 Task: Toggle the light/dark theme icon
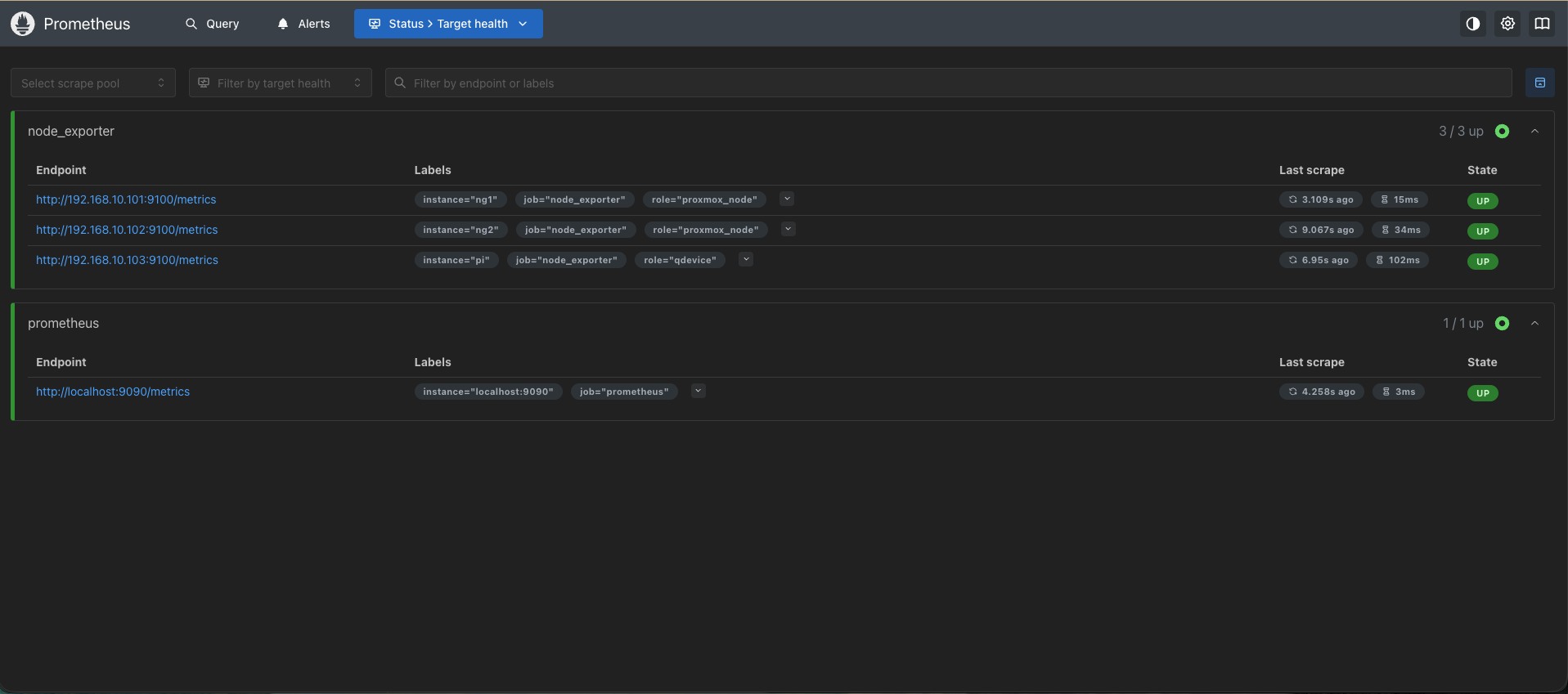click(x=1473, y=24)
